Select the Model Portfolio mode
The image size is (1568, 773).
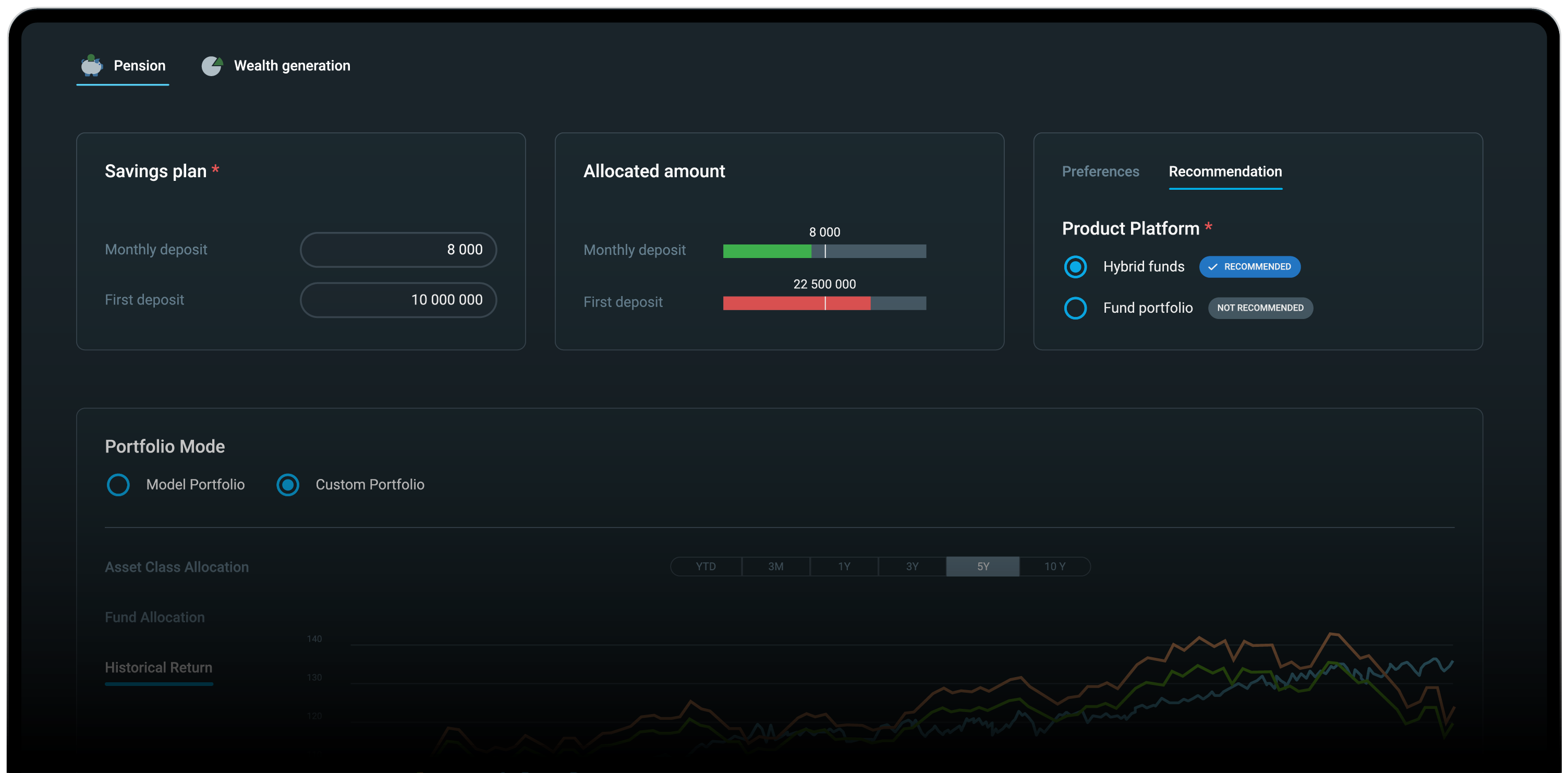point(118,485)
